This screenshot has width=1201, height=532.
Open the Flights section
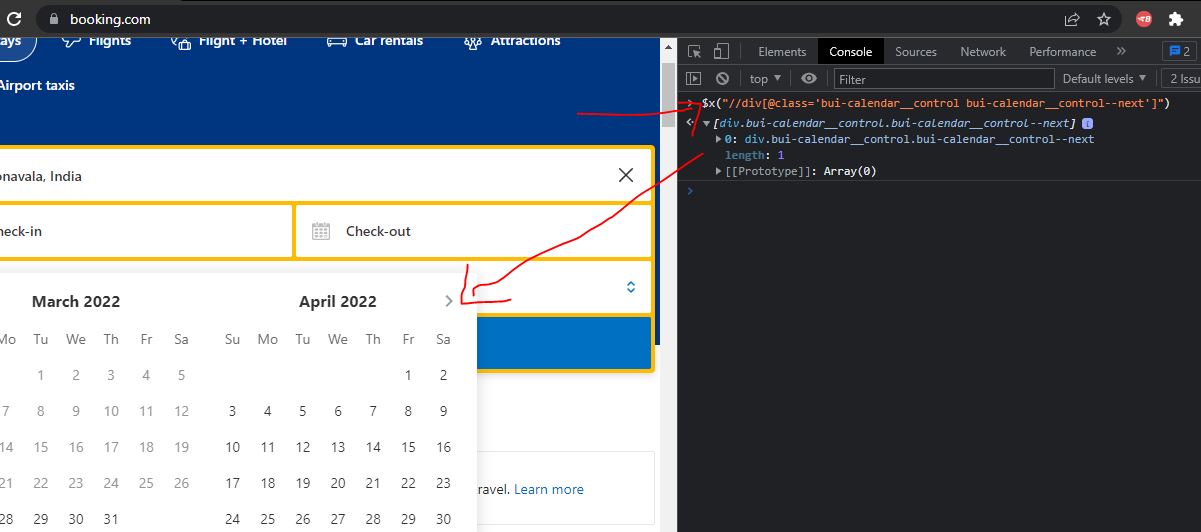(97, 41)
